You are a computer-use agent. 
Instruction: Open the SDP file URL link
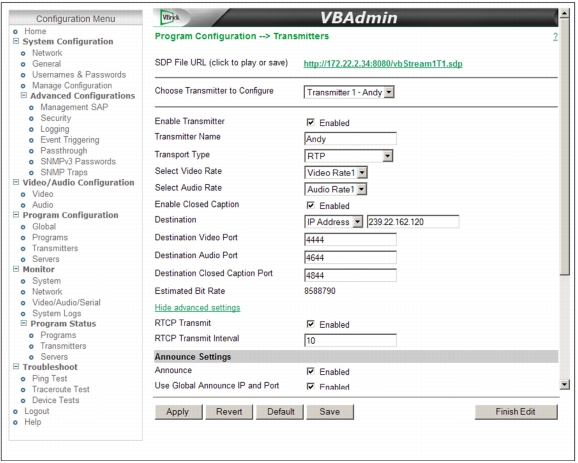383,64
